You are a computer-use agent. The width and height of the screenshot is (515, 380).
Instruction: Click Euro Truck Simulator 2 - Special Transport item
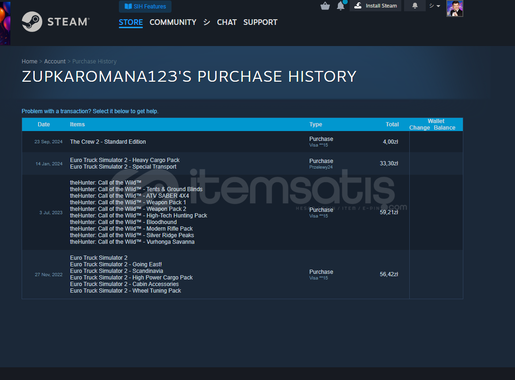pyautogui.click(x=123, y=167)
